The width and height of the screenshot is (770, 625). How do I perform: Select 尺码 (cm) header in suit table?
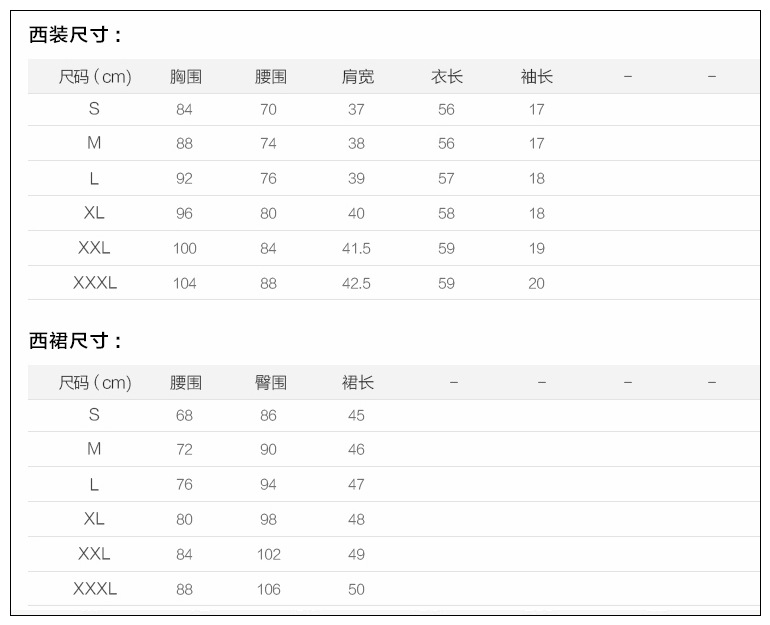point(95,77)
